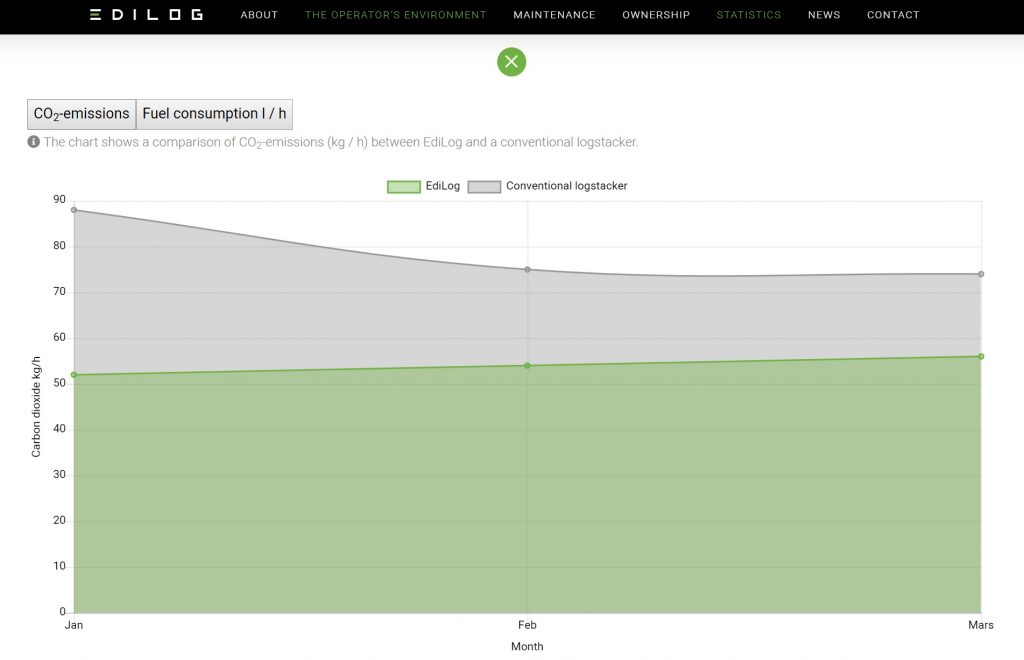
Task: Click Conventional logstacker point for Mars
Action: [981, 274]
